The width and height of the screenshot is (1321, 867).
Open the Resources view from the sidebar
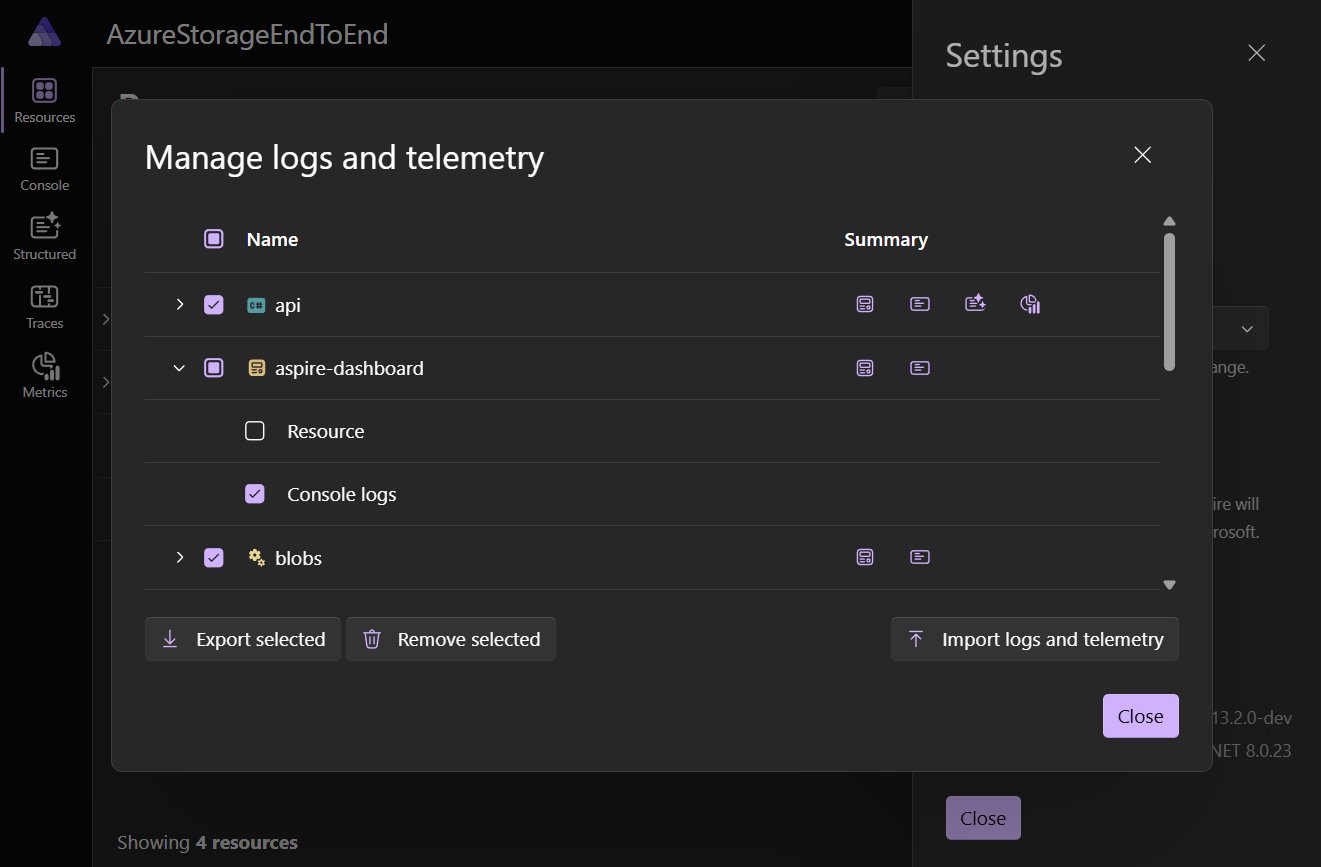[44, 99]
